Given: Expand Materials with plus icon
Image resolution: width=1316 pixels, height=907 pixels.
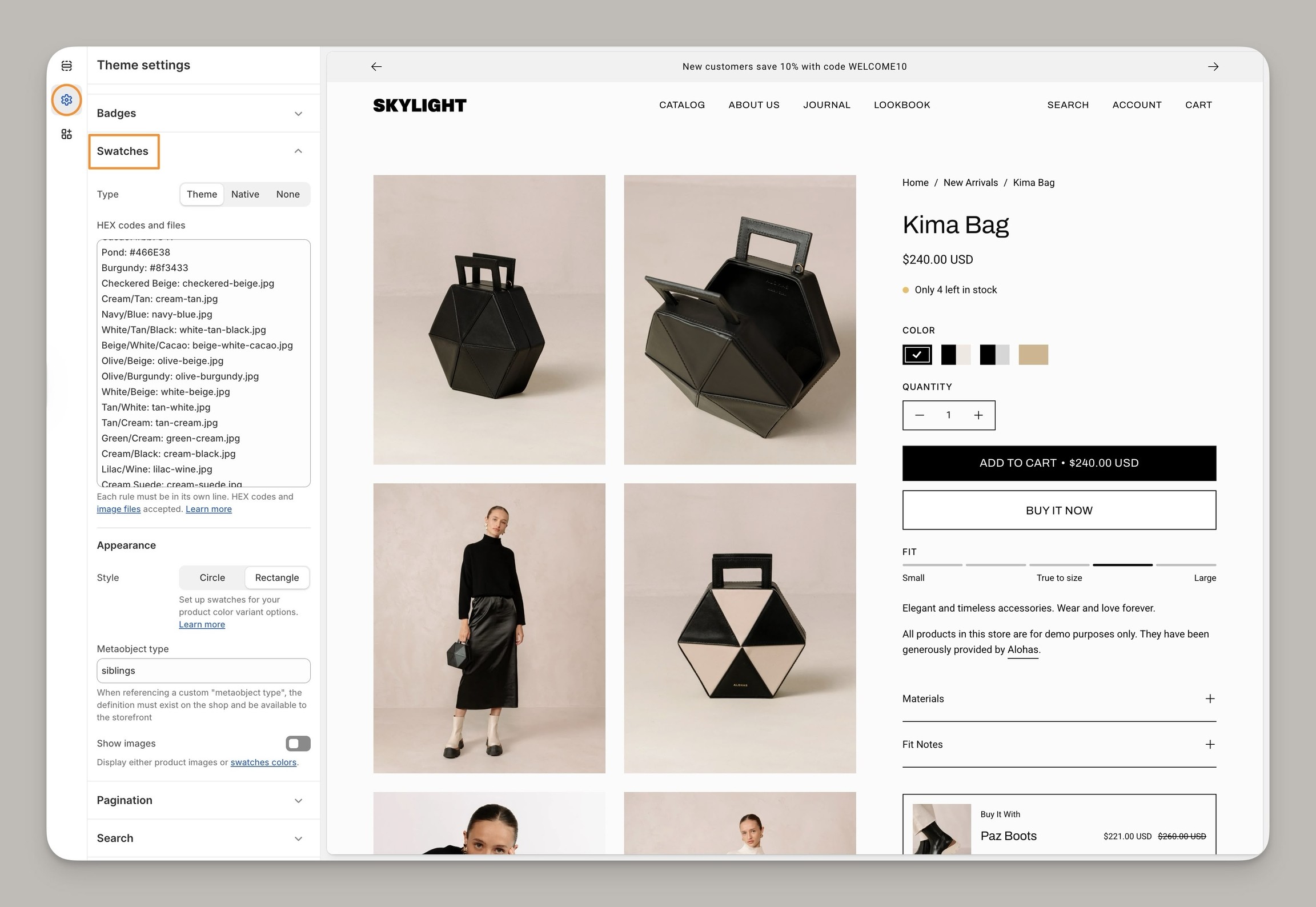Looking at the screenshot, I should tap(1210, 699).
